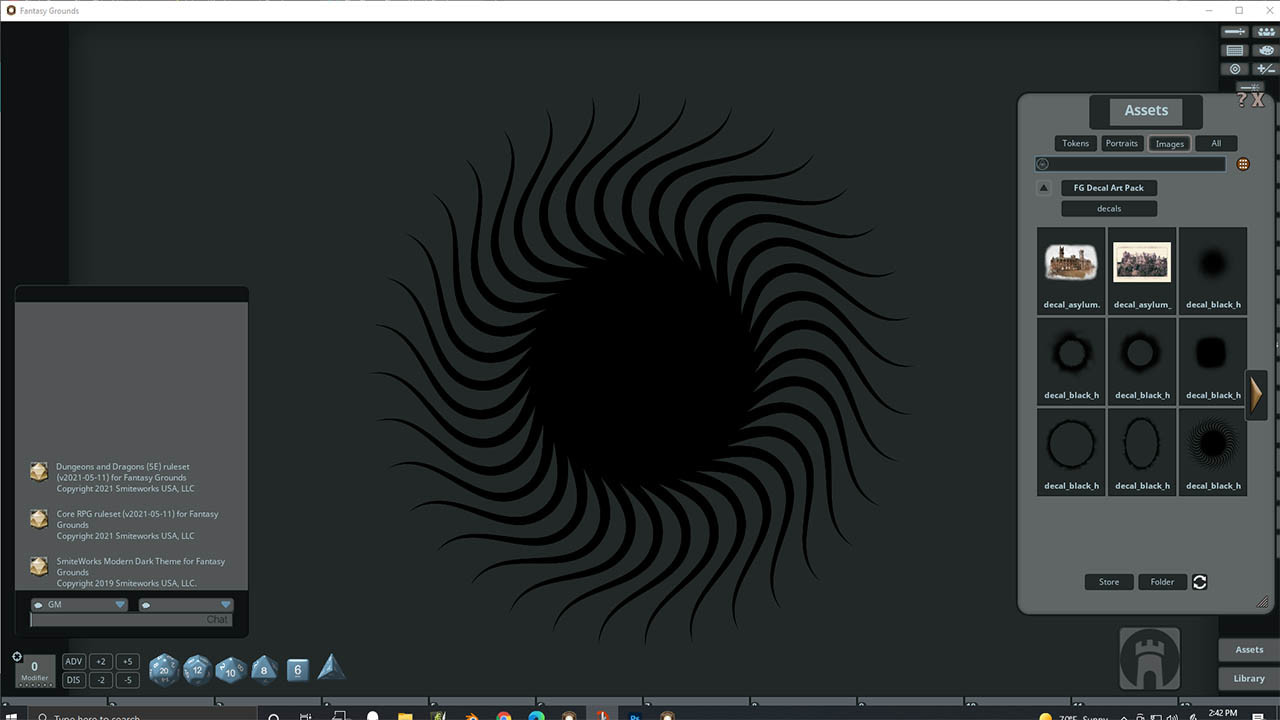Open the second chat dropdown selector
This screenshot has height=720, width=1280.
click(224, 604)
